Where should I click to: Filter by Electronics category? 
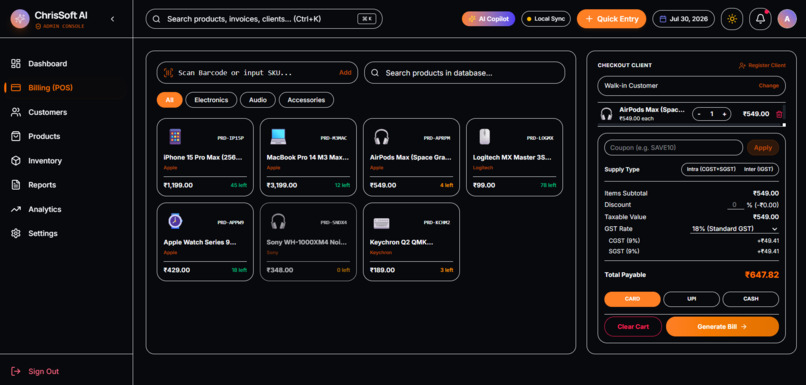[x=211, y=100]
